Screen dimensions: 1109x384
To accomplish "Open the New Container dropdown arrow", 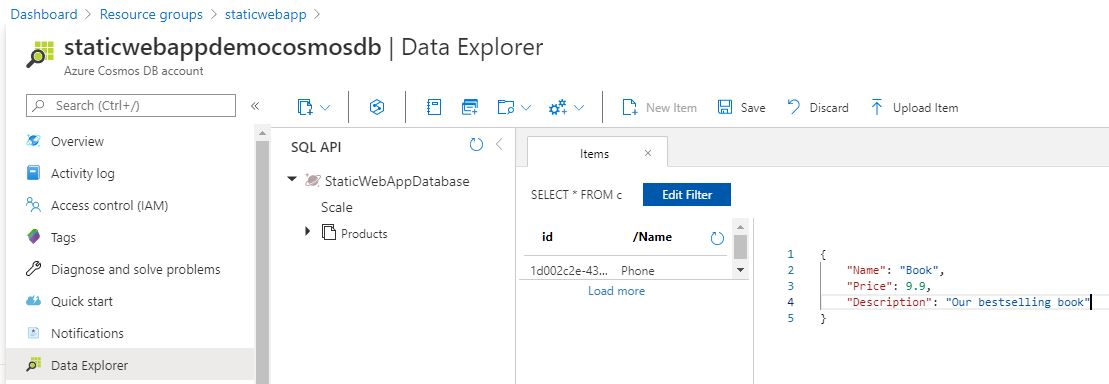I will (325, 107).
